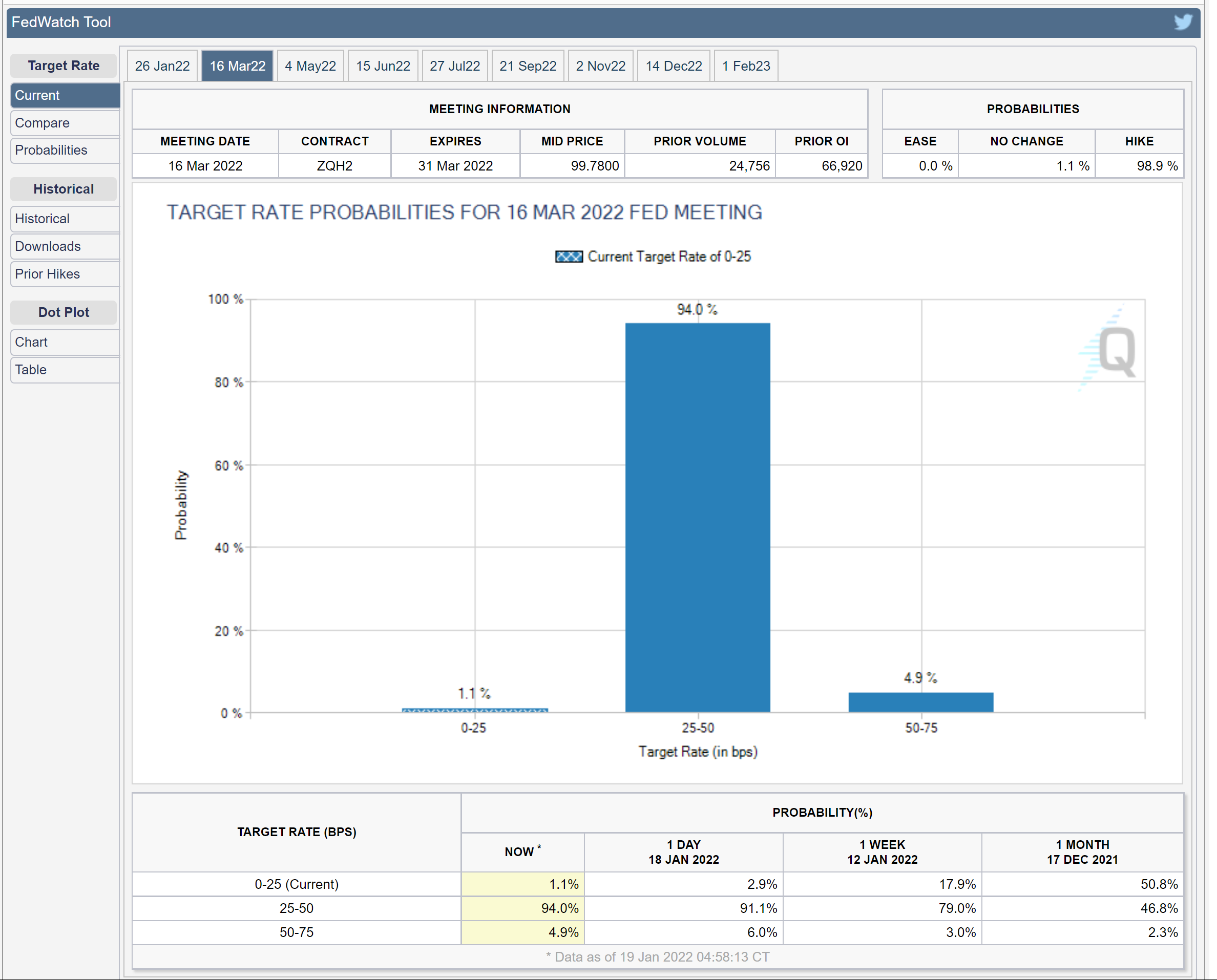
Task: Open the 1 Feb23 tab
Action: point(745,66)
